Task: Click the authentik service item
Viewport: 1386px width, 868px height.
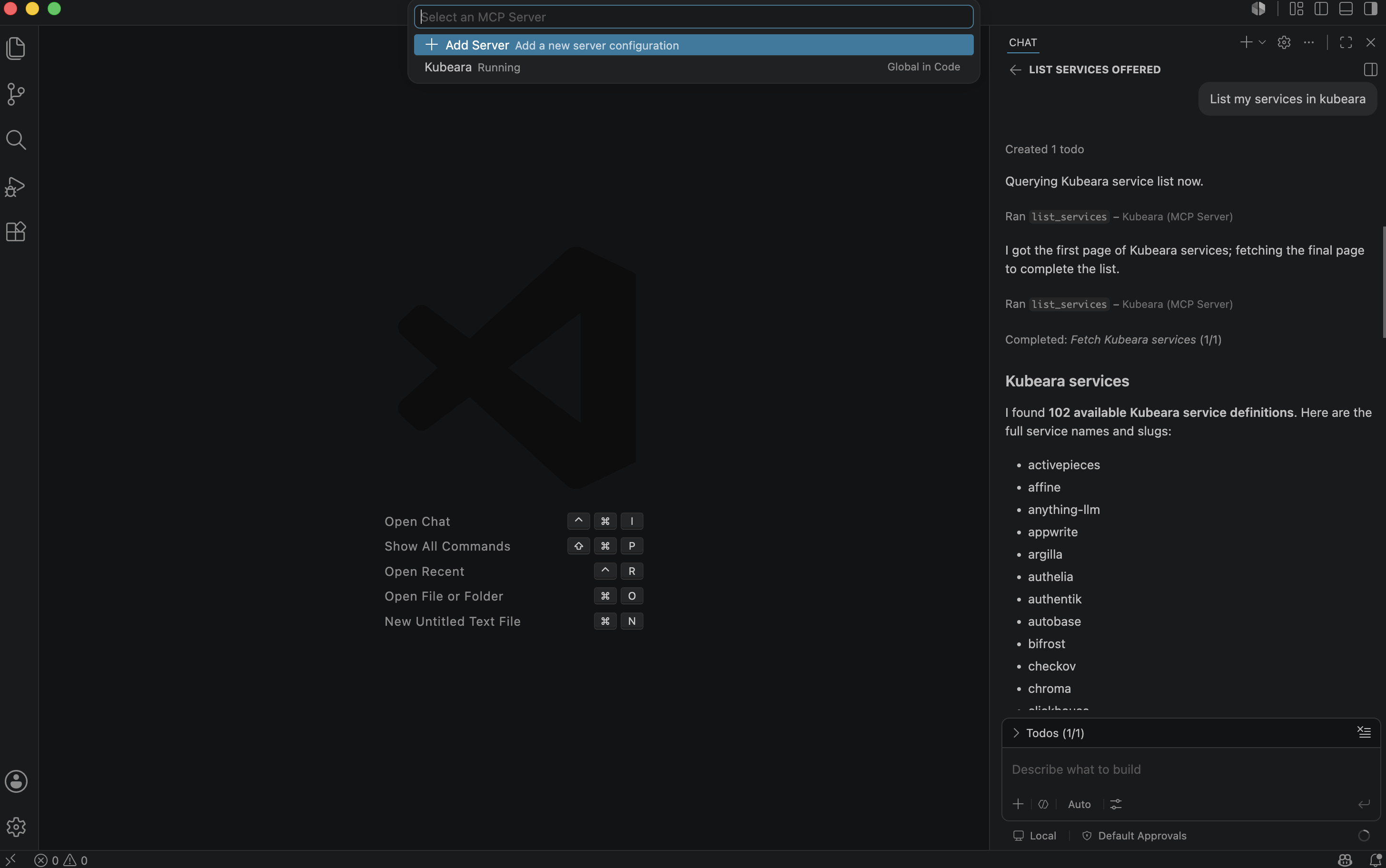Action: coord(1054,599)
